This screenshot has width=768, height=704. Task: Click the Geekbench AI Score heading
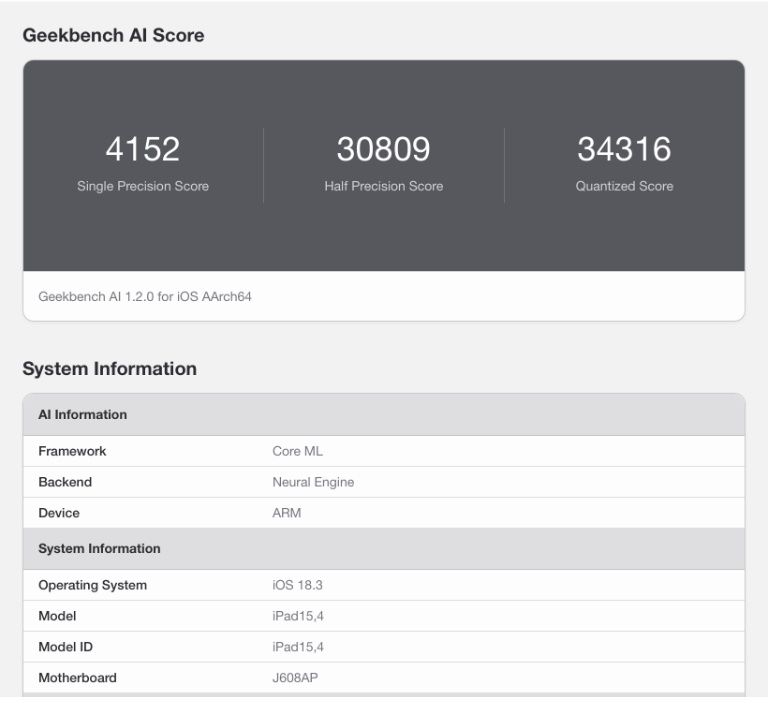(x=113, y=35)
